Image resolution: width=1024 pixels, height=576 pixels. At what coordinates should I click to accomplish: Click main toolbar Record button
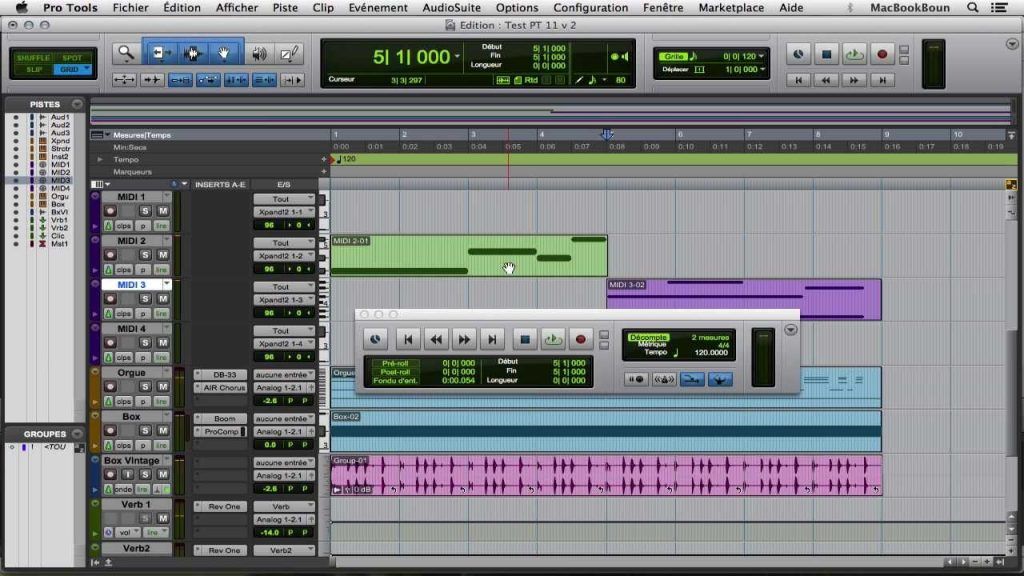tap(882, 55)
